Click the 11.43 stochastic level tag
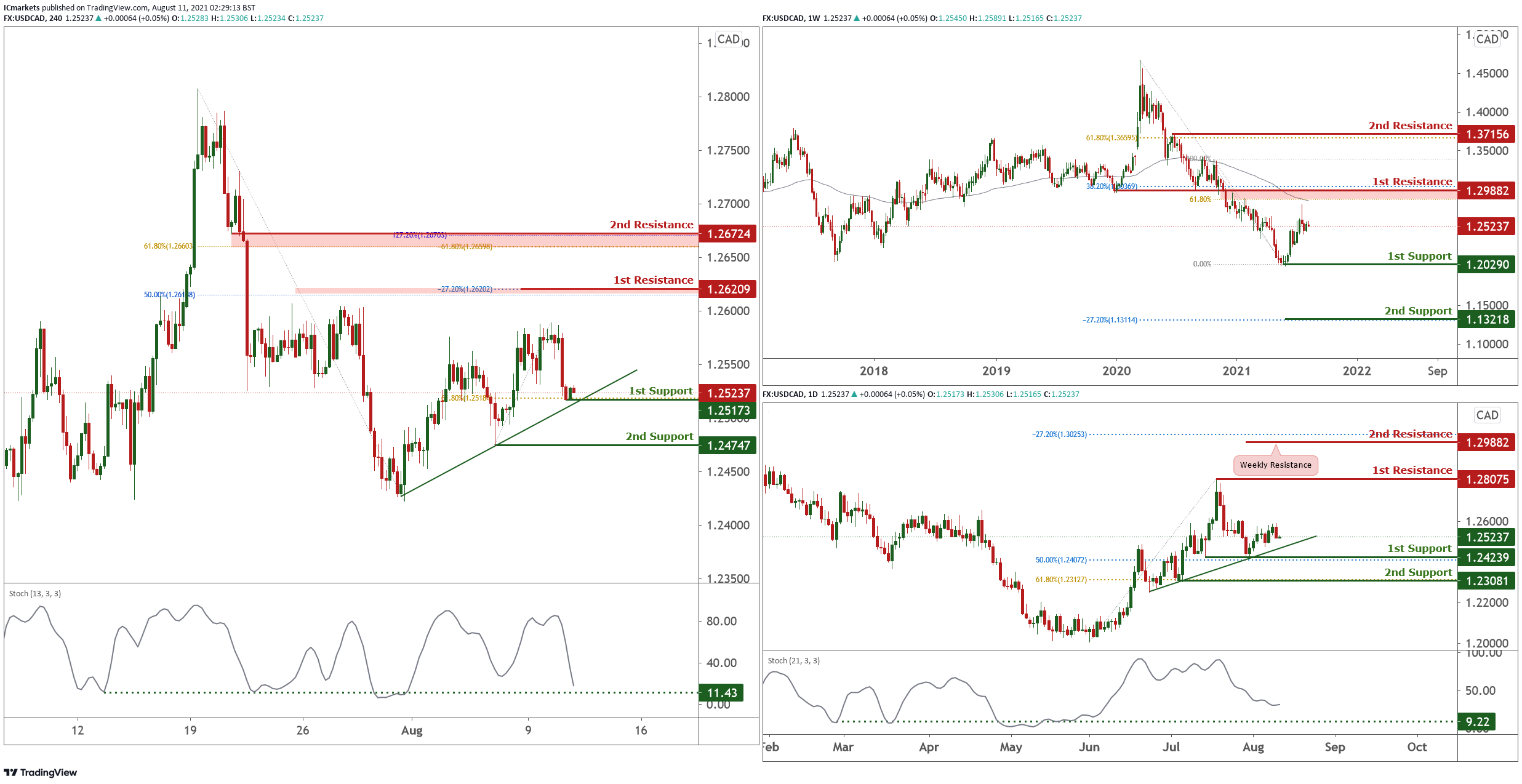 721,693
